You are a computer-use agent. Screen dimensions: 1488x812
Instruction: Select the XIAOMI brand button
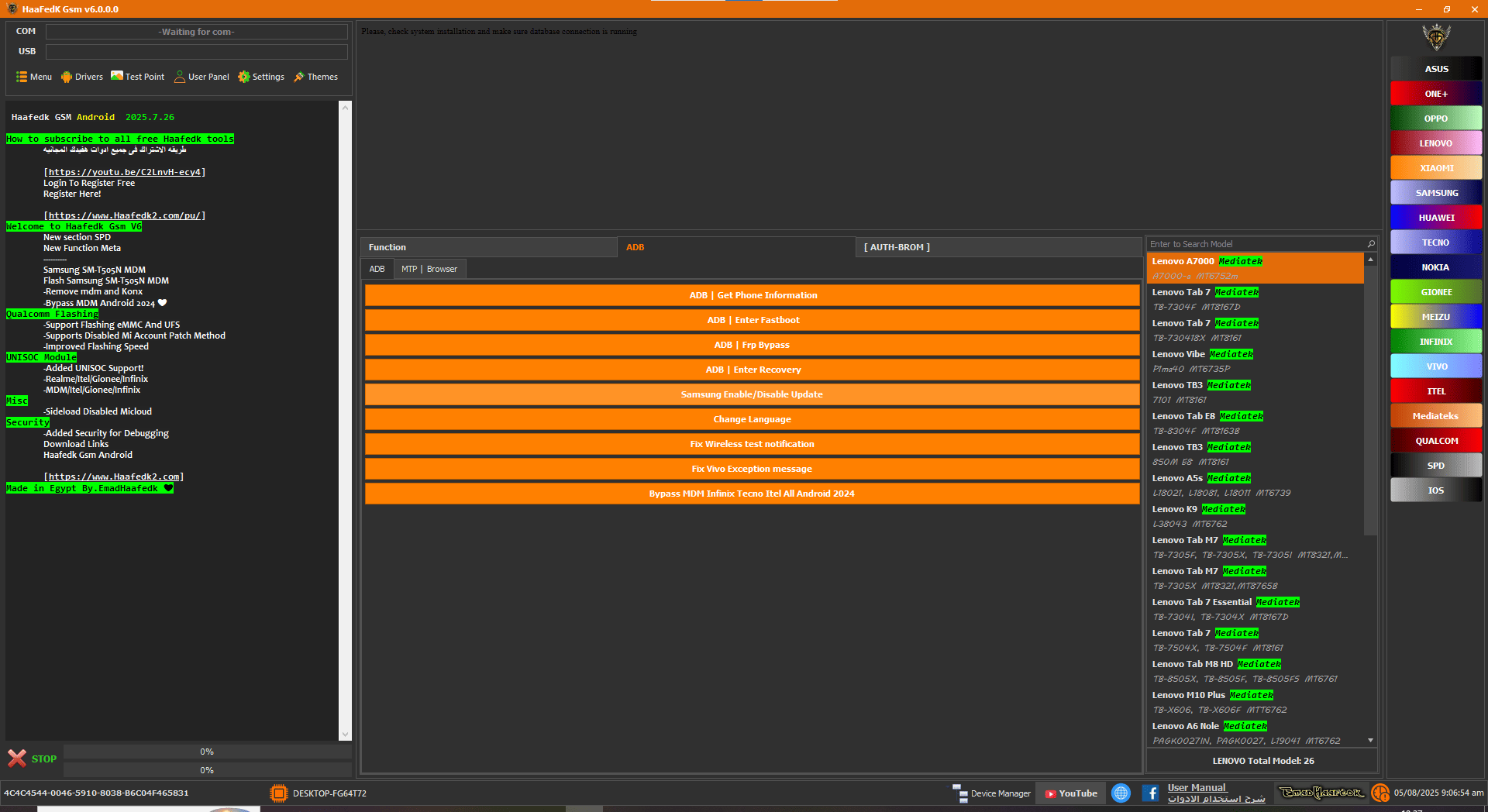[1436, 168]
